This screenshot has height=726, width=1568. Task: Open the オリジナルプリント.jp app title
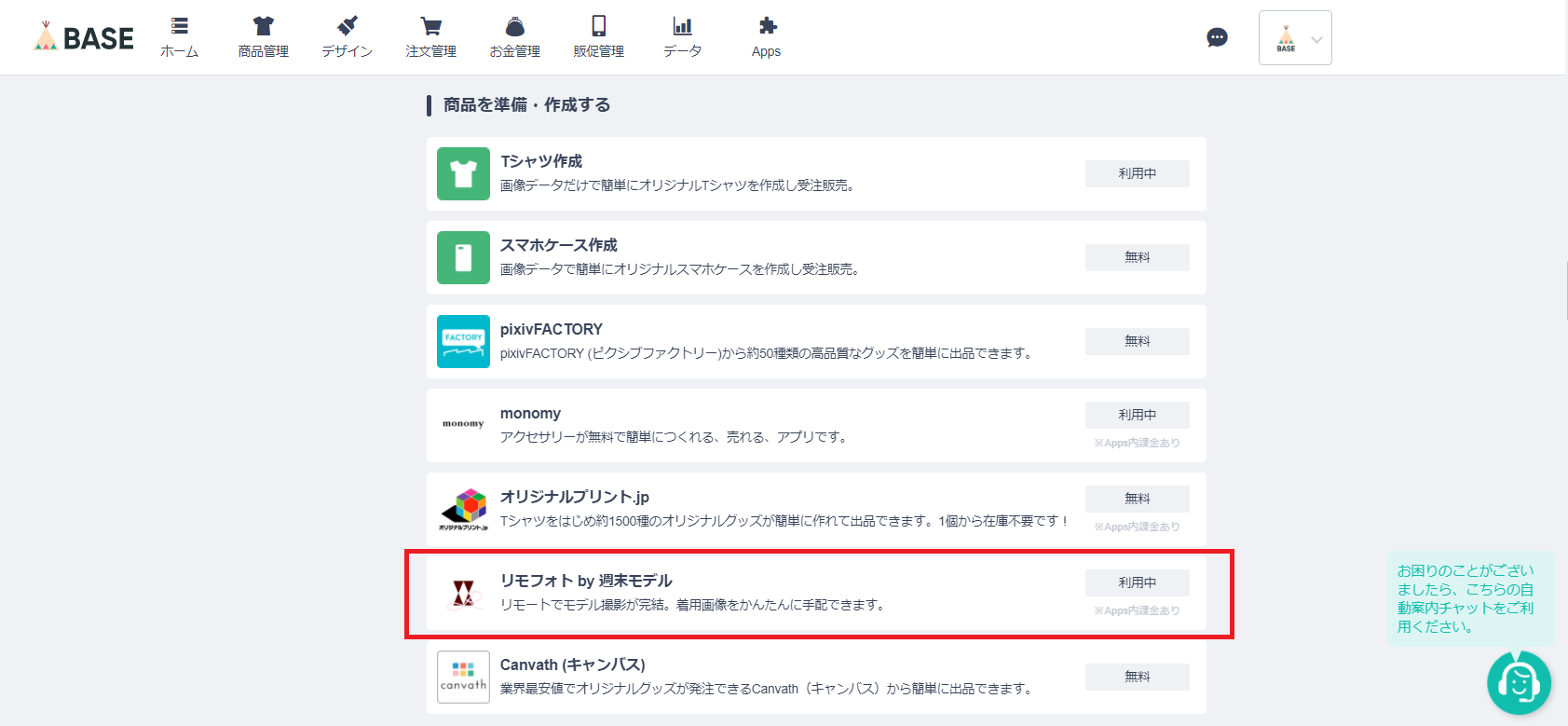[x=575, y=497]
